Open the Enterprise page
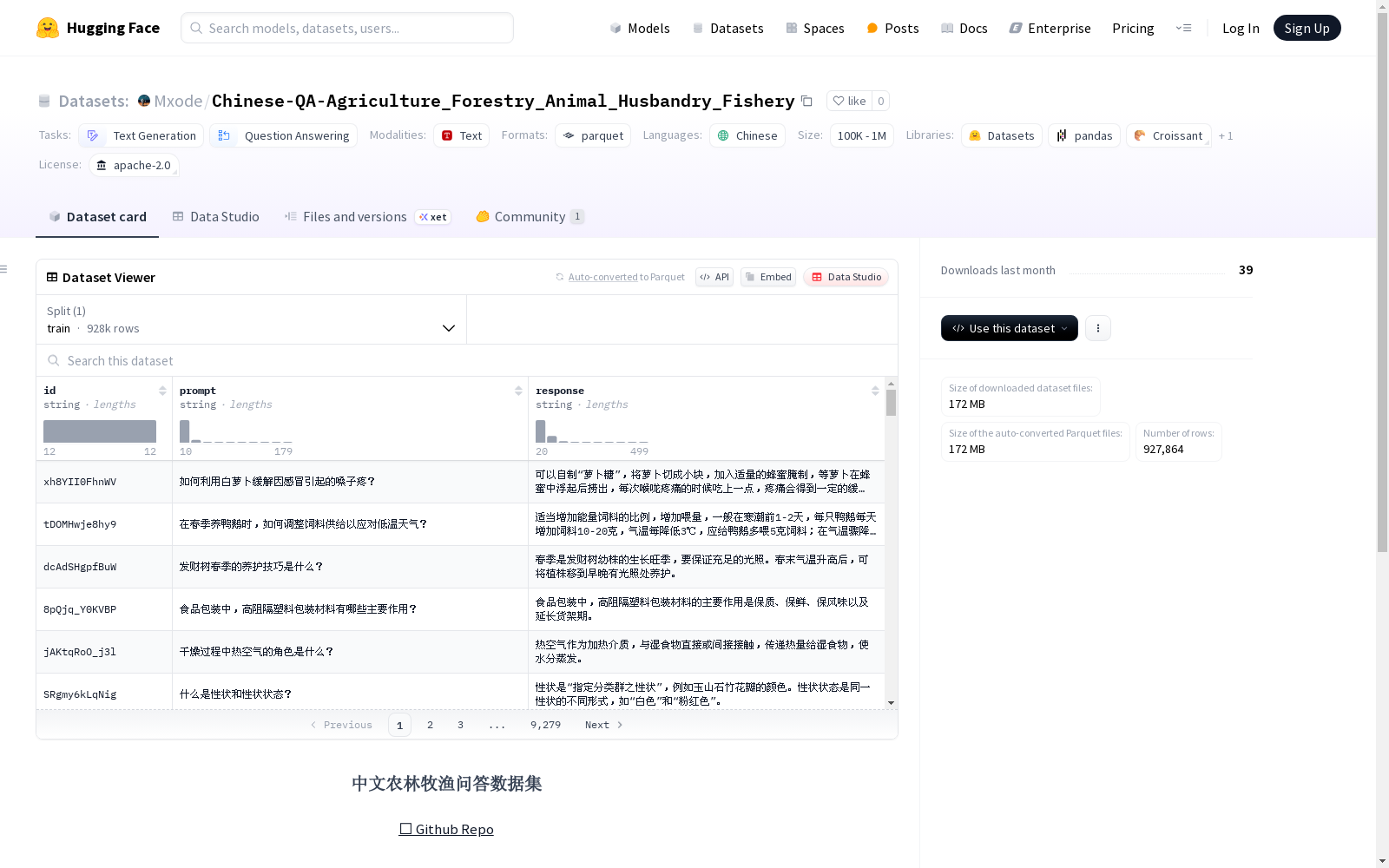 coord(1050,28)
